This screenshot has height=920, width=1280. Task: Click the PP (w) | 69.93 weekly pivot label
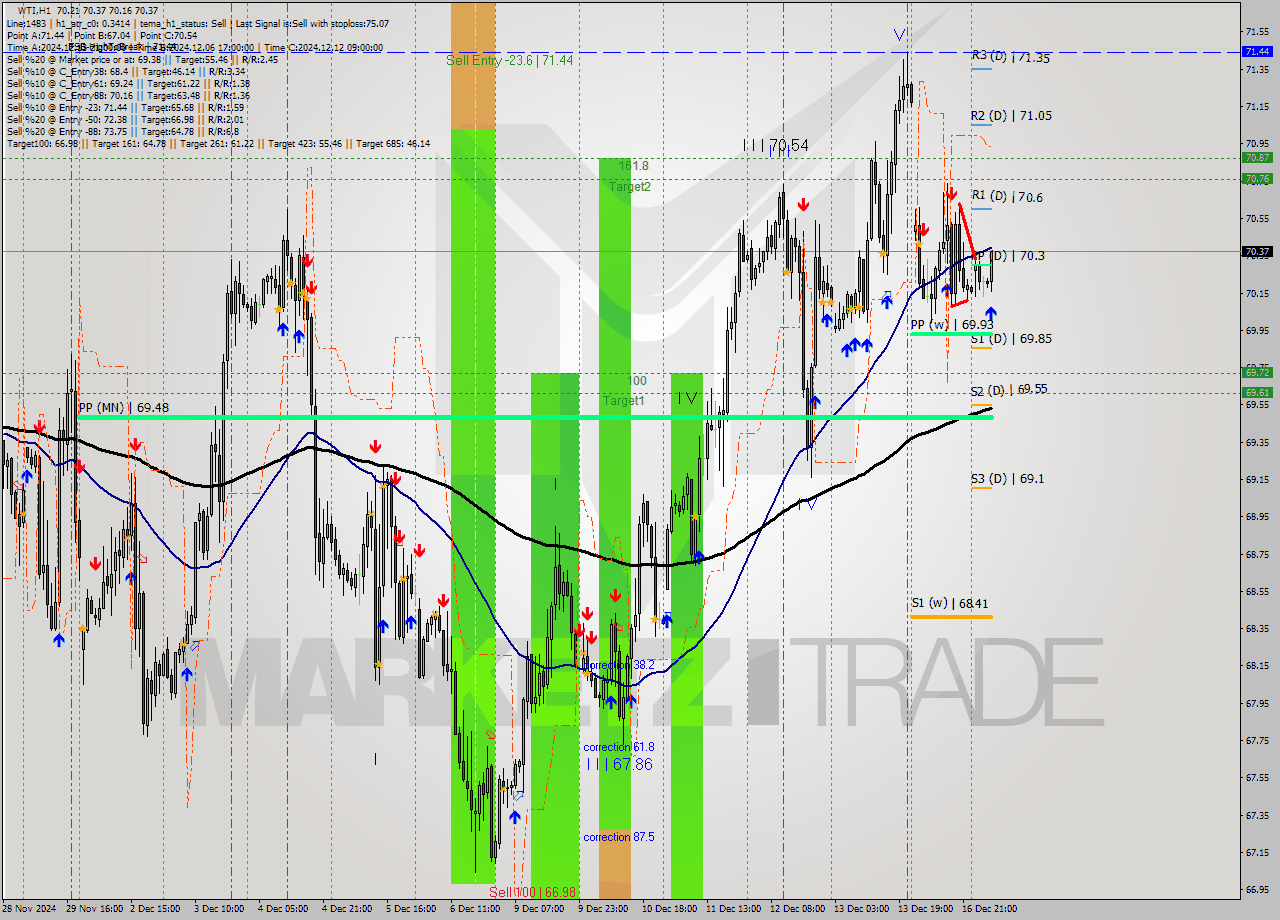952,325
